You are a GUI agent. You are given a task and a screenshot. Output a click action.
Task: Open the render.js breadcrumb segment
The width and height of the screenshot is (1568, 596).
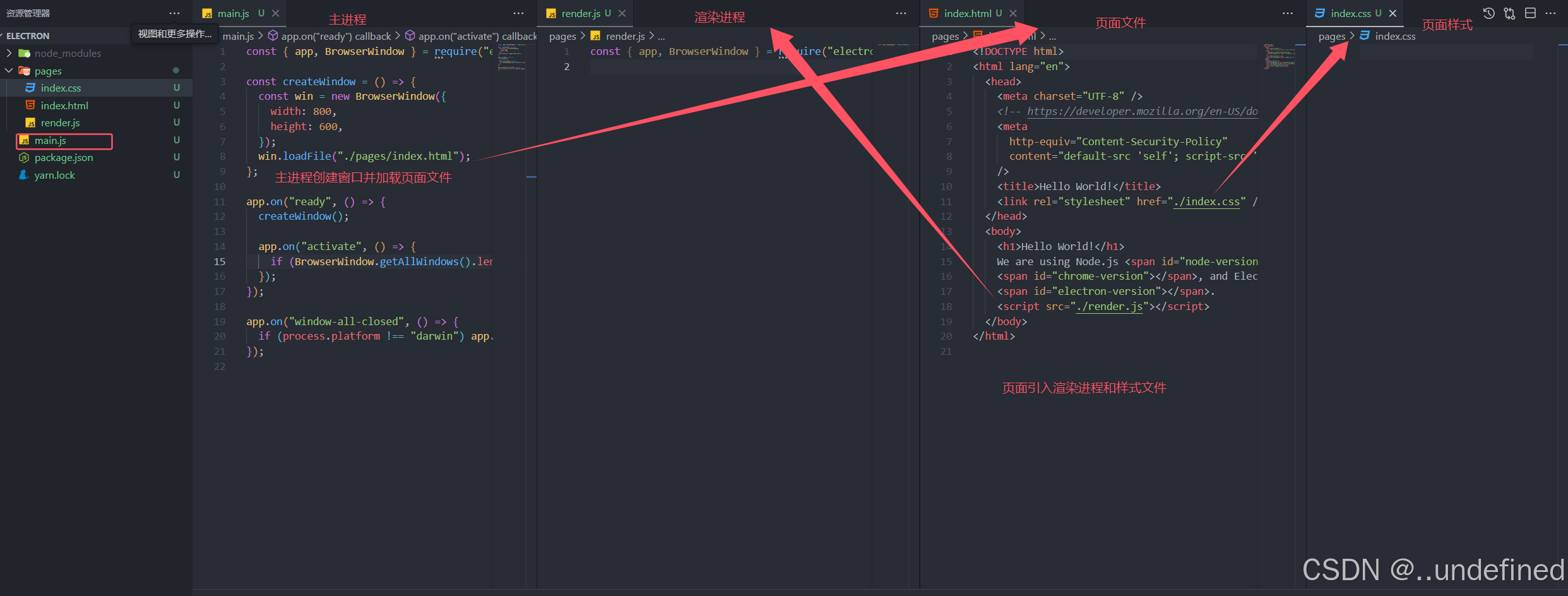[x=619, y=36]
